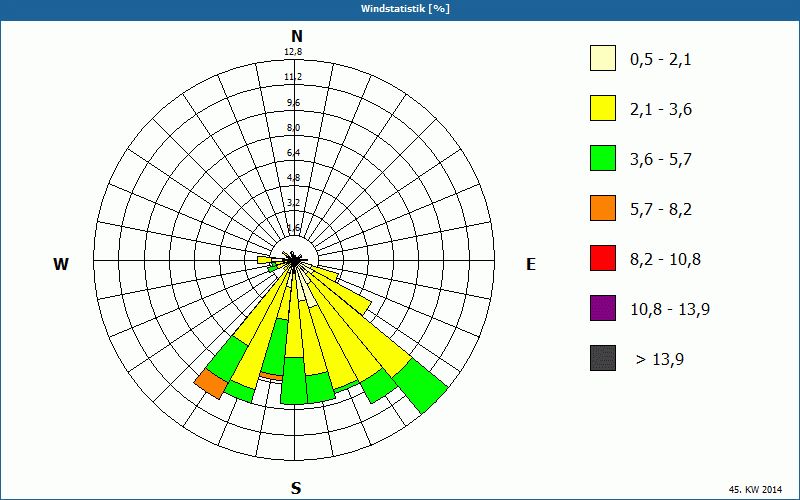Click the legend text 5,7 - 8,2
This screenshot has height=500, width=800.
(661, 210)
